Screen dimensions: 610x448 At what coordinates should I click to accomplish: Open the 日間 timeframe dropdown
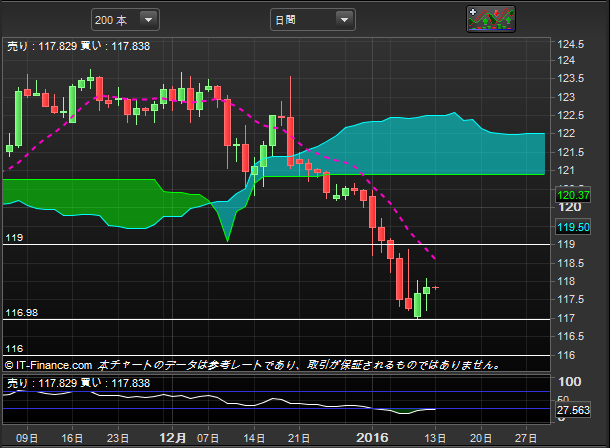(313, 20)
